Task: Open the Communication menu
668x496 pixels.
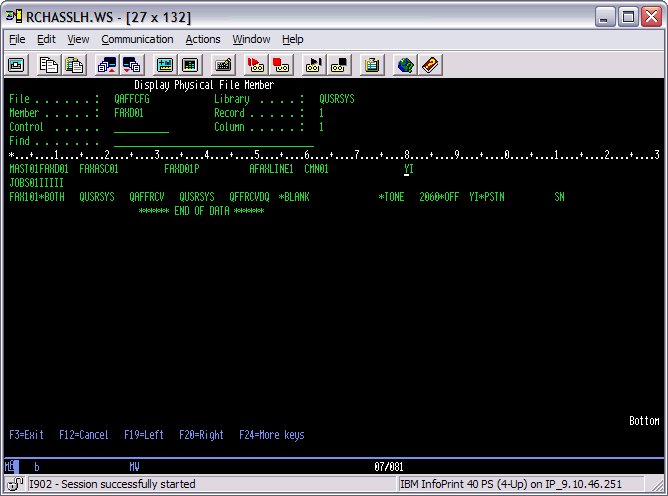Action: (x=137, y=39)
